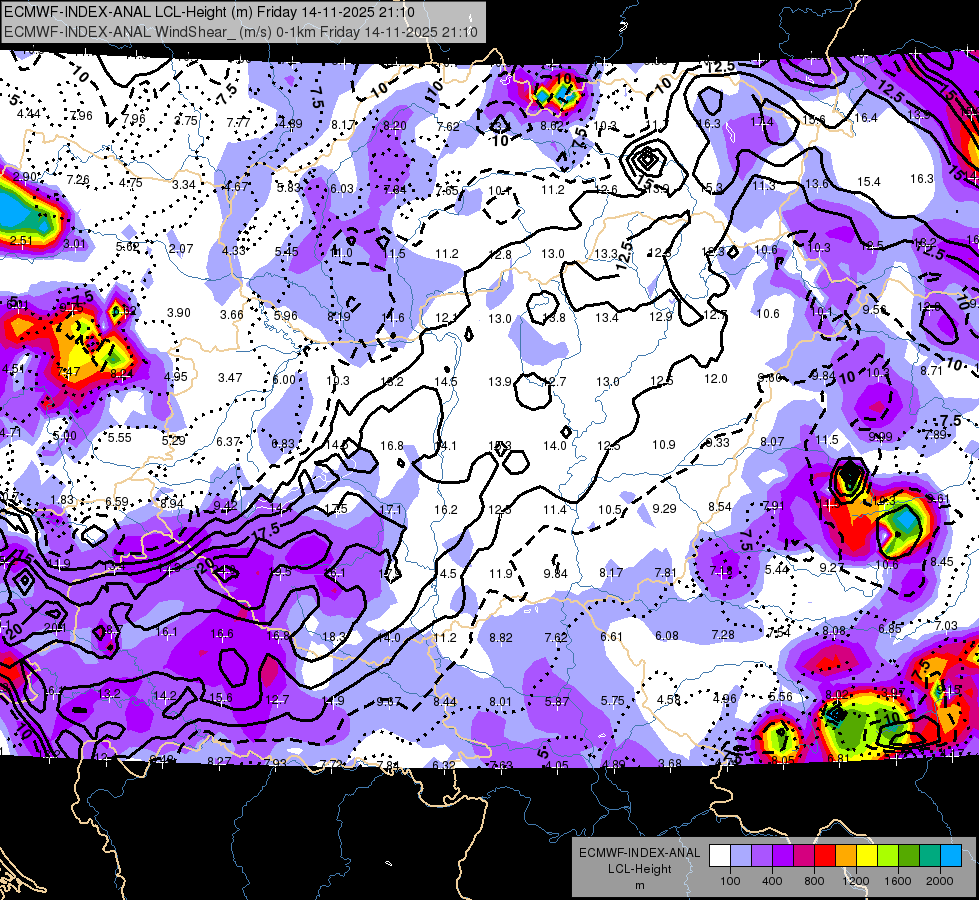This screenshot has width=979, height=900.
Task: Click the wind shear value '16.4'
Action: [865, 117]
